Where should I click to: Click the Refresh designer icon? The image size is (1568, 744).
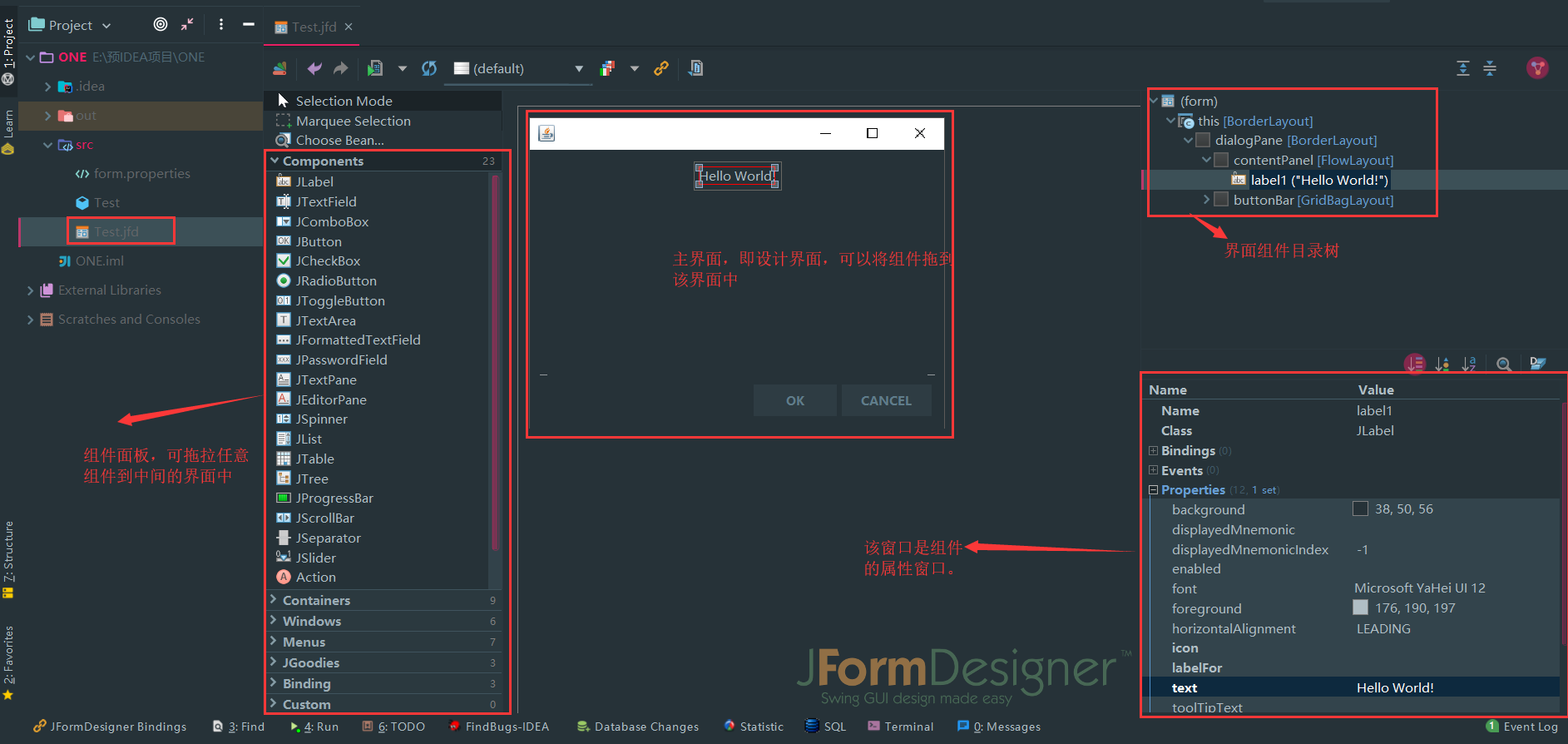click(429, 68)
